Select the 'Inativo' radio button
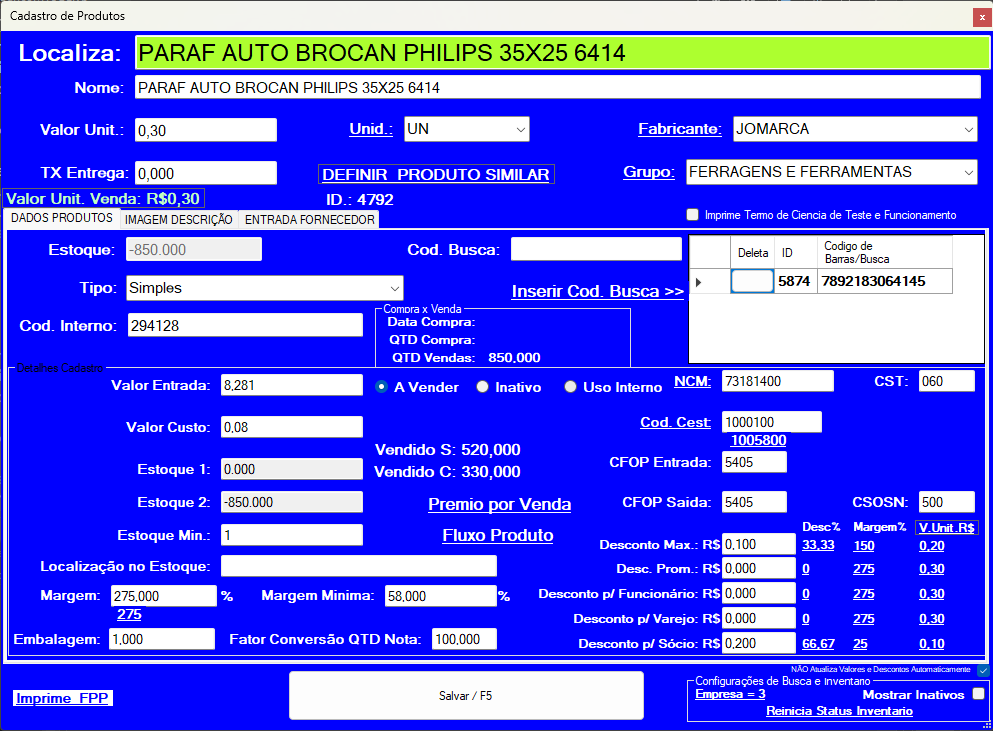The image size is (993, 731). [483, 387]
